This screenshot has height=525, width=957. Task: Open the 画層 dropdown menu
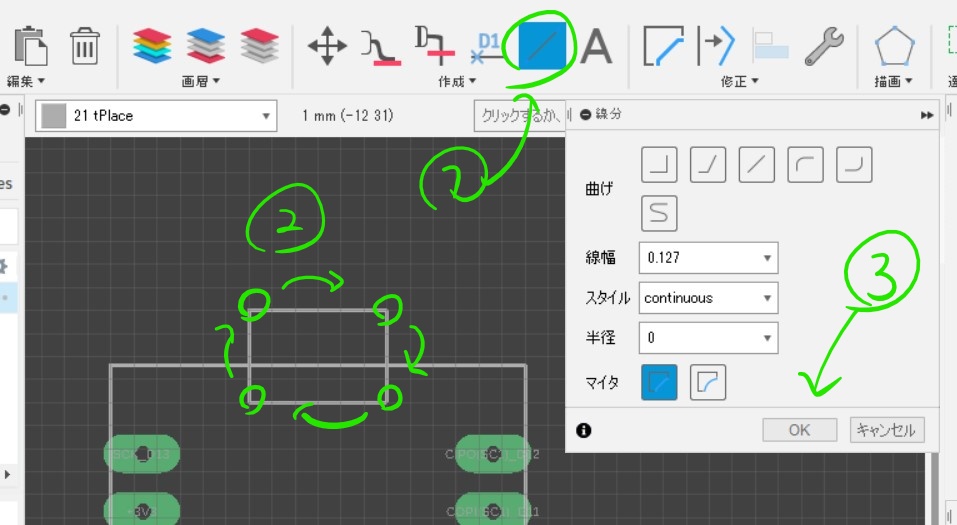coord(201,81)
